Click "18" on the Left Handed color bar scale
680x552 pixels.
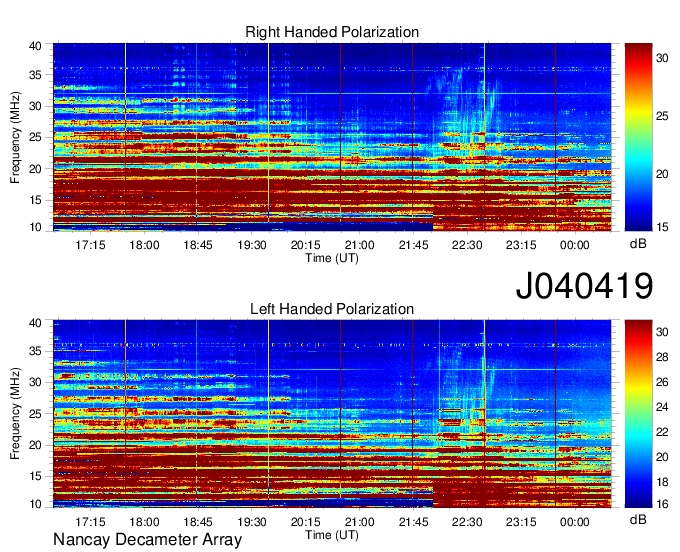[662, 482]
